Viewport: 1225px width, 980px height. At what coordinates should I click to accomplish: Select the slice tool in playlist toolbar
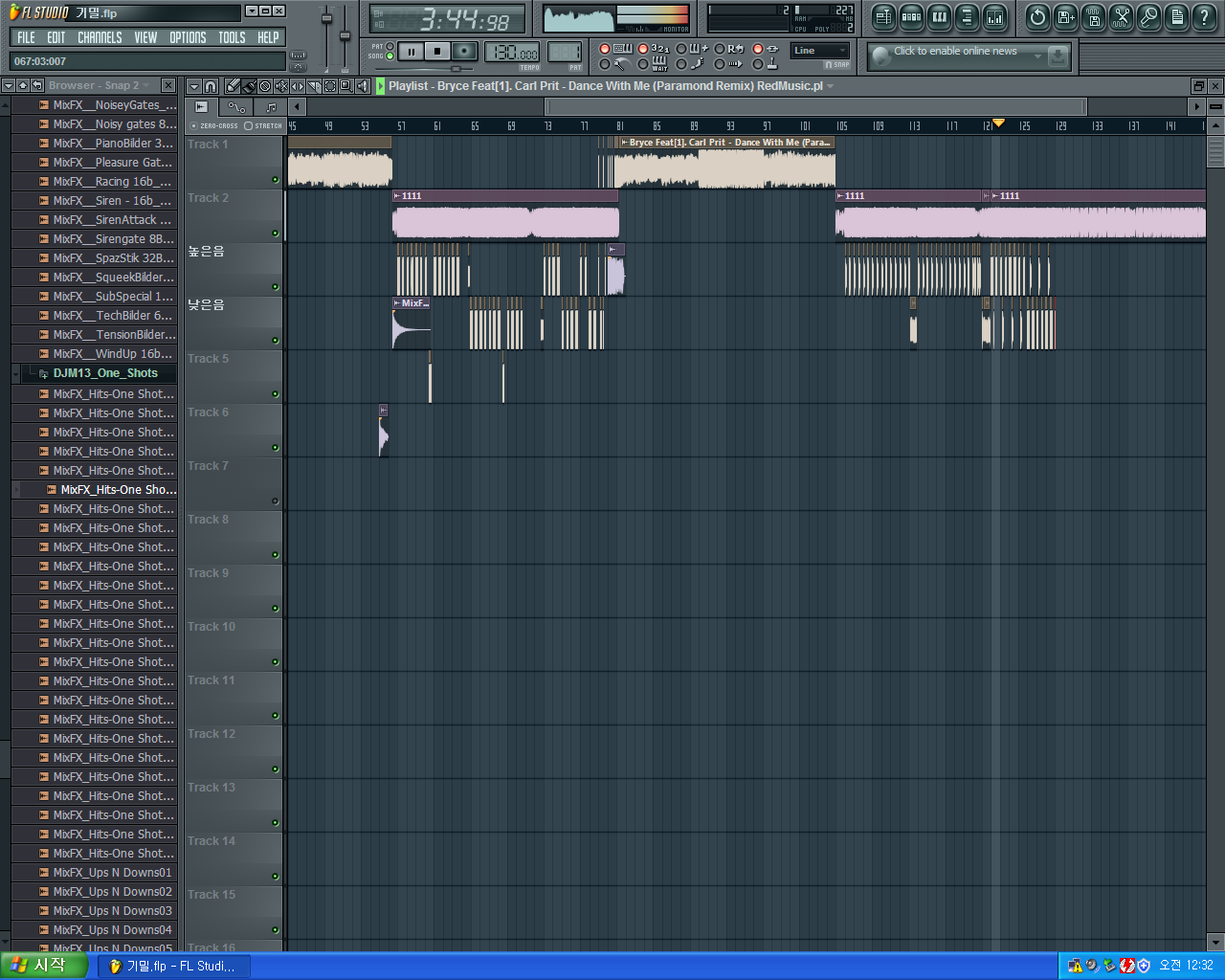(x=314, y=86)
